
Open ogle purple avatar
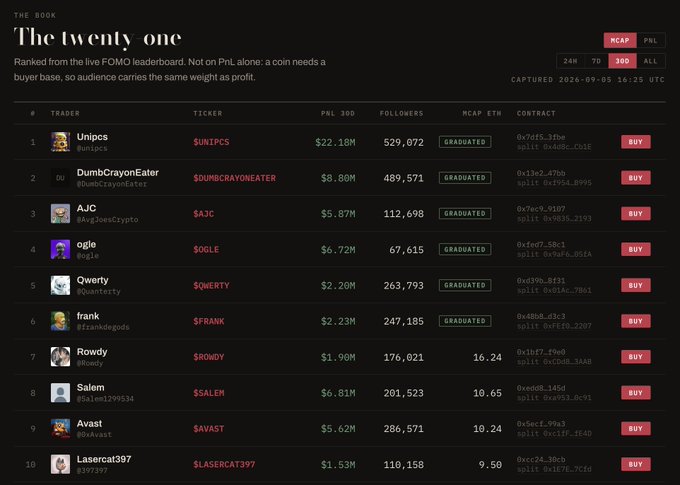click(x=60, y=249)
